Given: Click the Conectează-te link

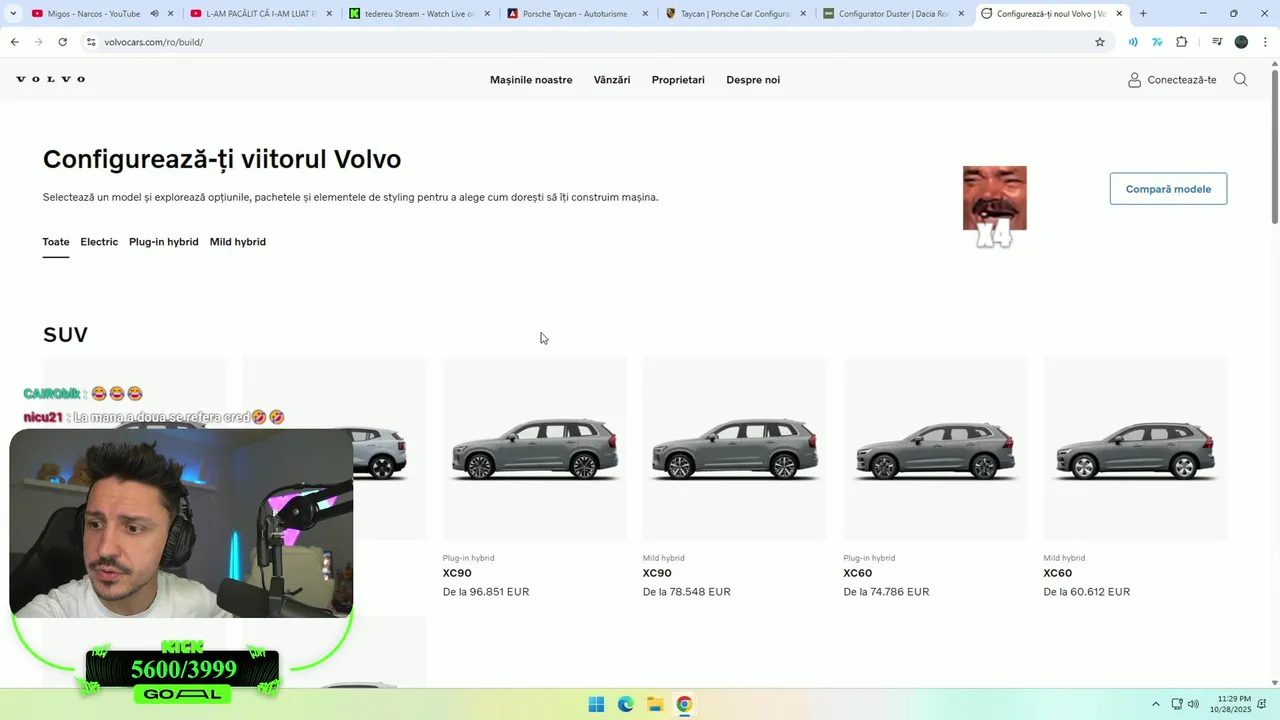Looking at the screenshot, I should click(x=1182, y=80).
